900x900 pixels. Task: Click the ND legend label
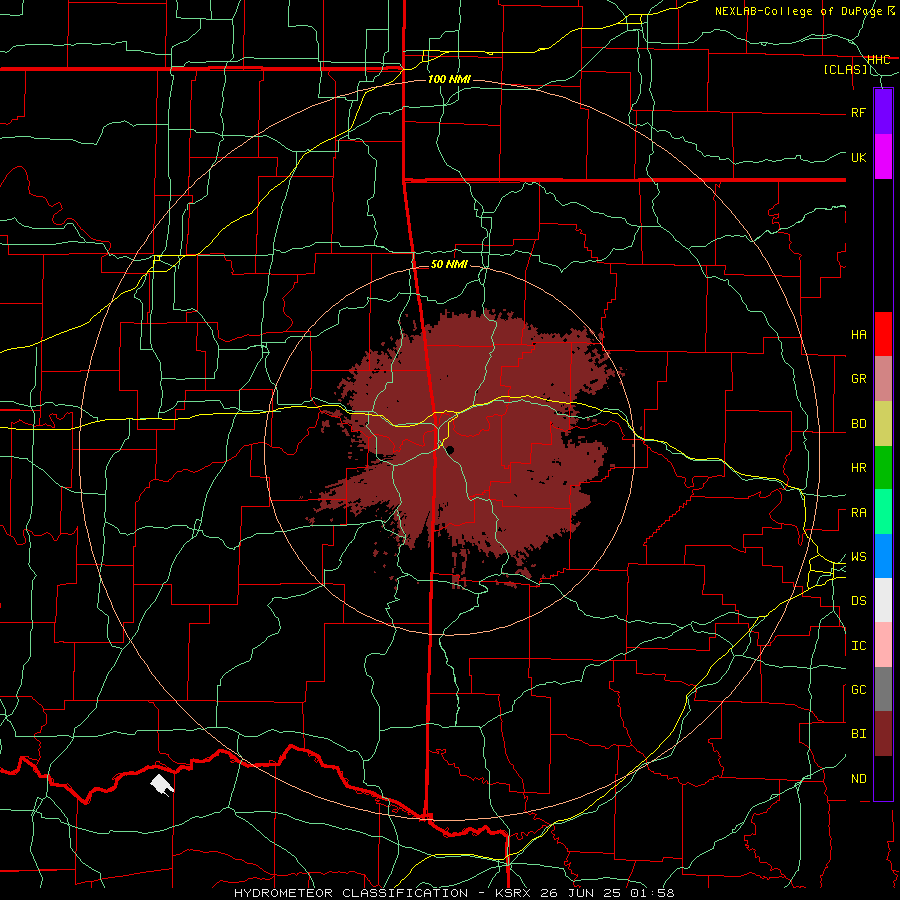point(858,779)
